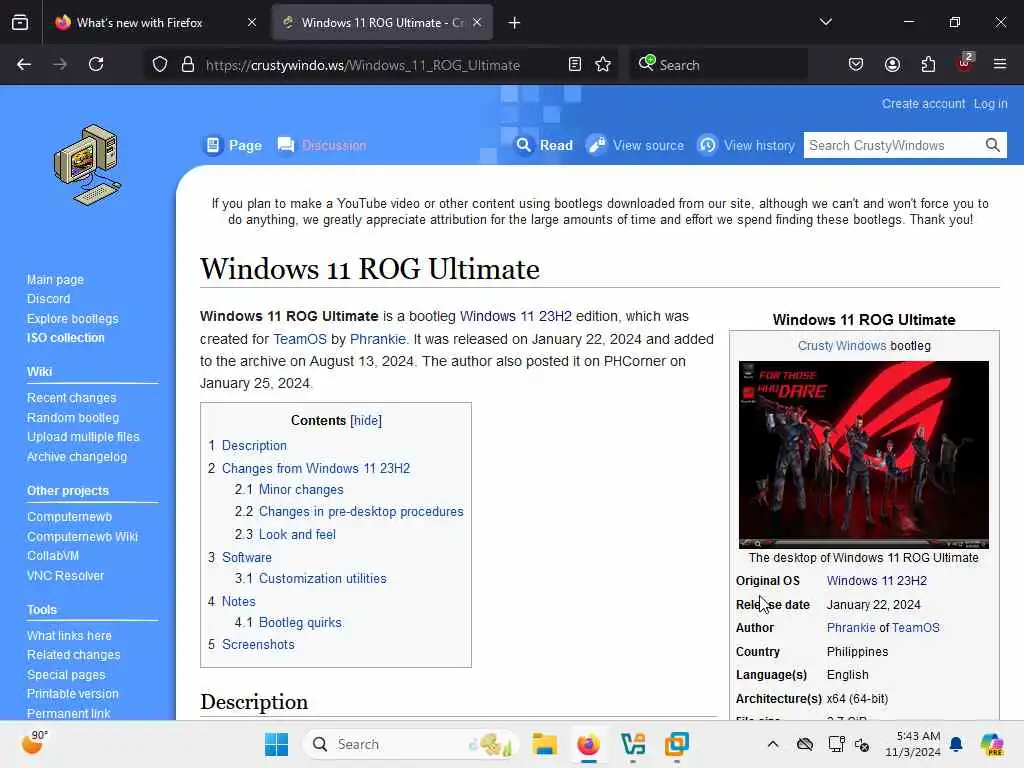The image size is (1024, 768).
Task: Open the Extensions puzzle icon
Action: 928,65
